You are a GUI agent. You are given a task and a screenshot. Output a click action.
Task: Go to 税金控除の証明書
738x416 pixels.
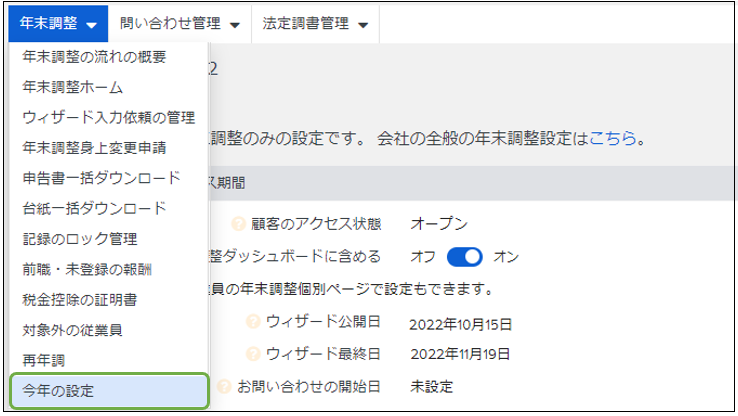tap(79, 299)
